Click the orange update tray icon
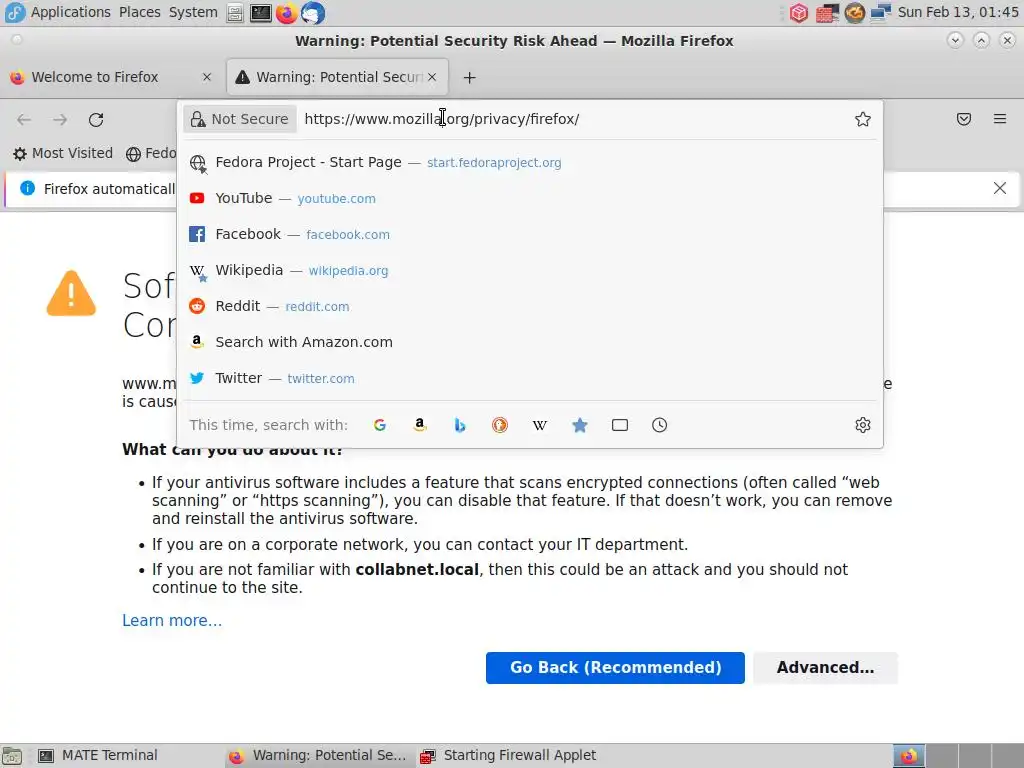Image resolution: width=1024 pixels, height=768 pixels. [x=854, y=12]
